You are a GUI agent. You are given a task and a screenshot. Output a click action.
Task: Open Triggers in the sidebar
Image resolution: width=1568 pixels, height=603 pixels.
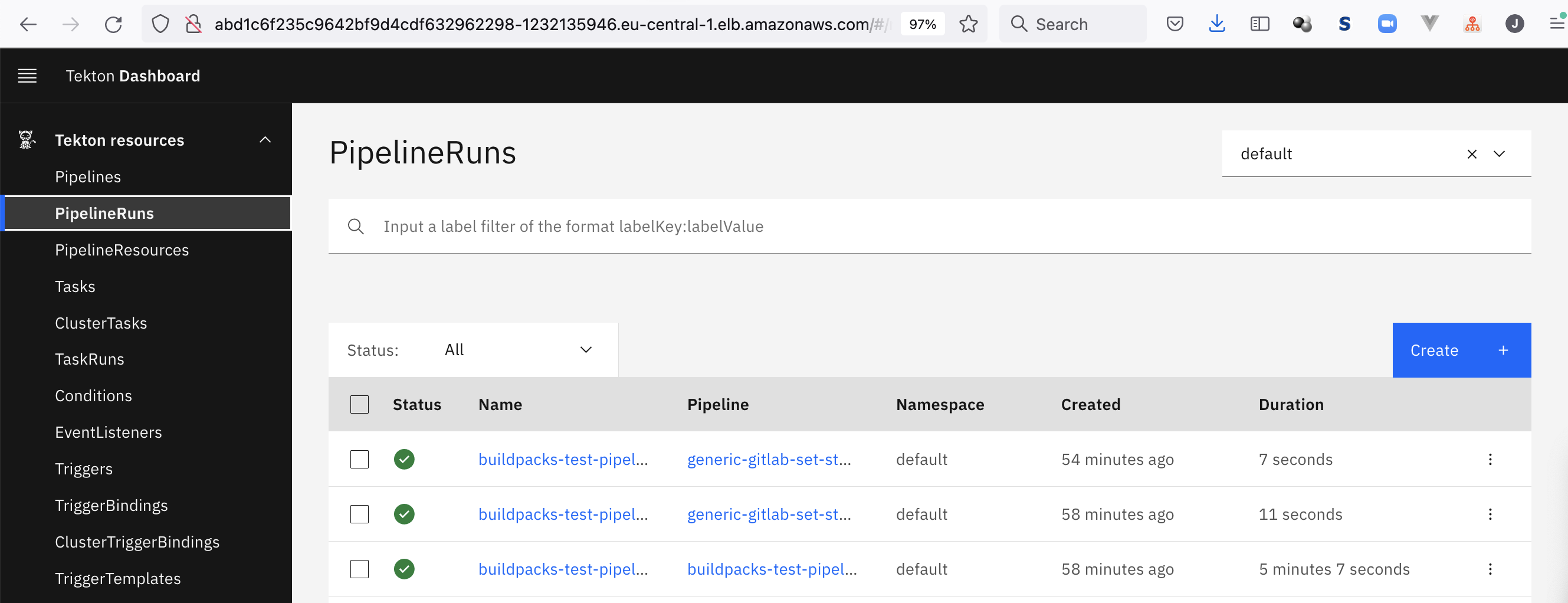point(84,468)
